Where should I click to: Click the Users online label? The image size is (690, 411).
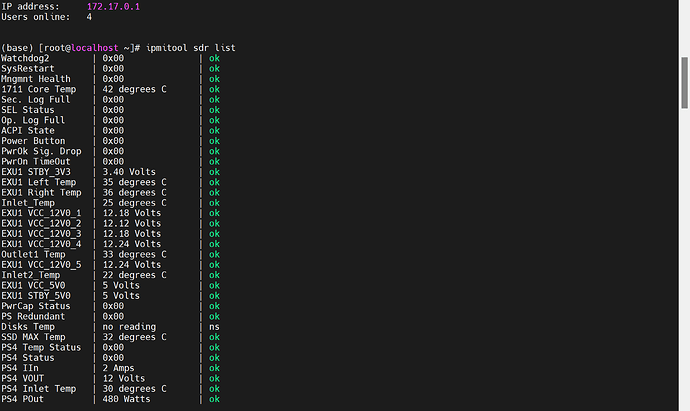[x=36, y=17]
